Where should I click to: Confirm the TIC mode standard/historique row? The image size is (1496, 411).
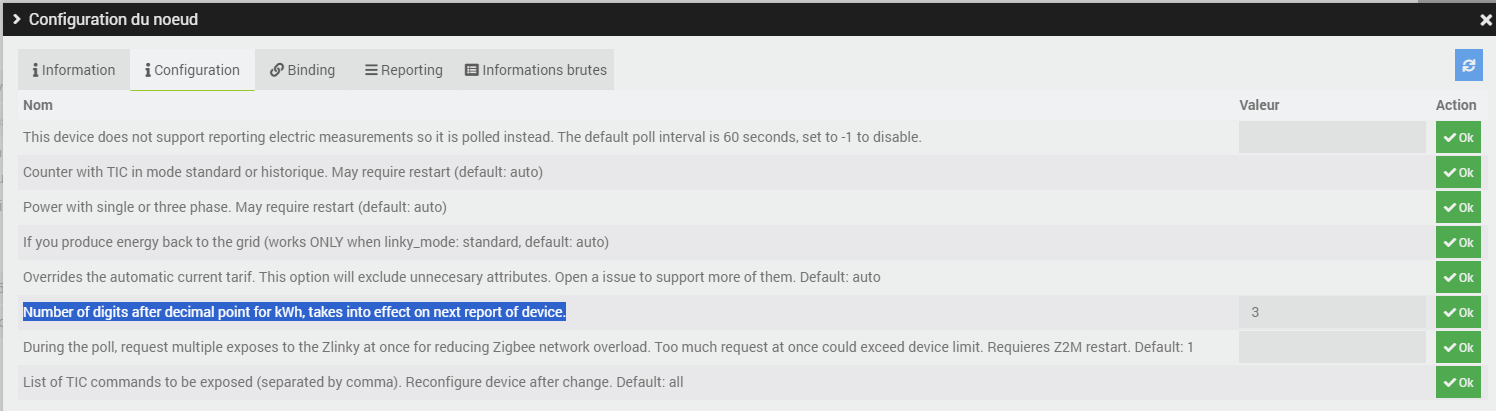(x=1458, y=172)
